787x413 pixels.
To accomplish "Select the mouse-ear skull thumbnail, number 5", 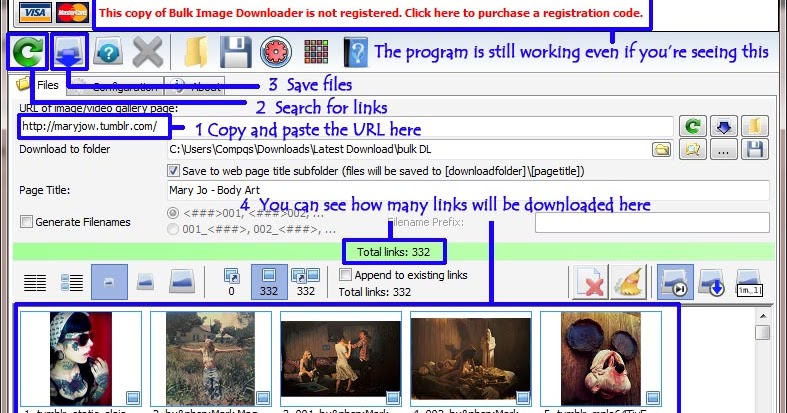I will coord(600,358).
